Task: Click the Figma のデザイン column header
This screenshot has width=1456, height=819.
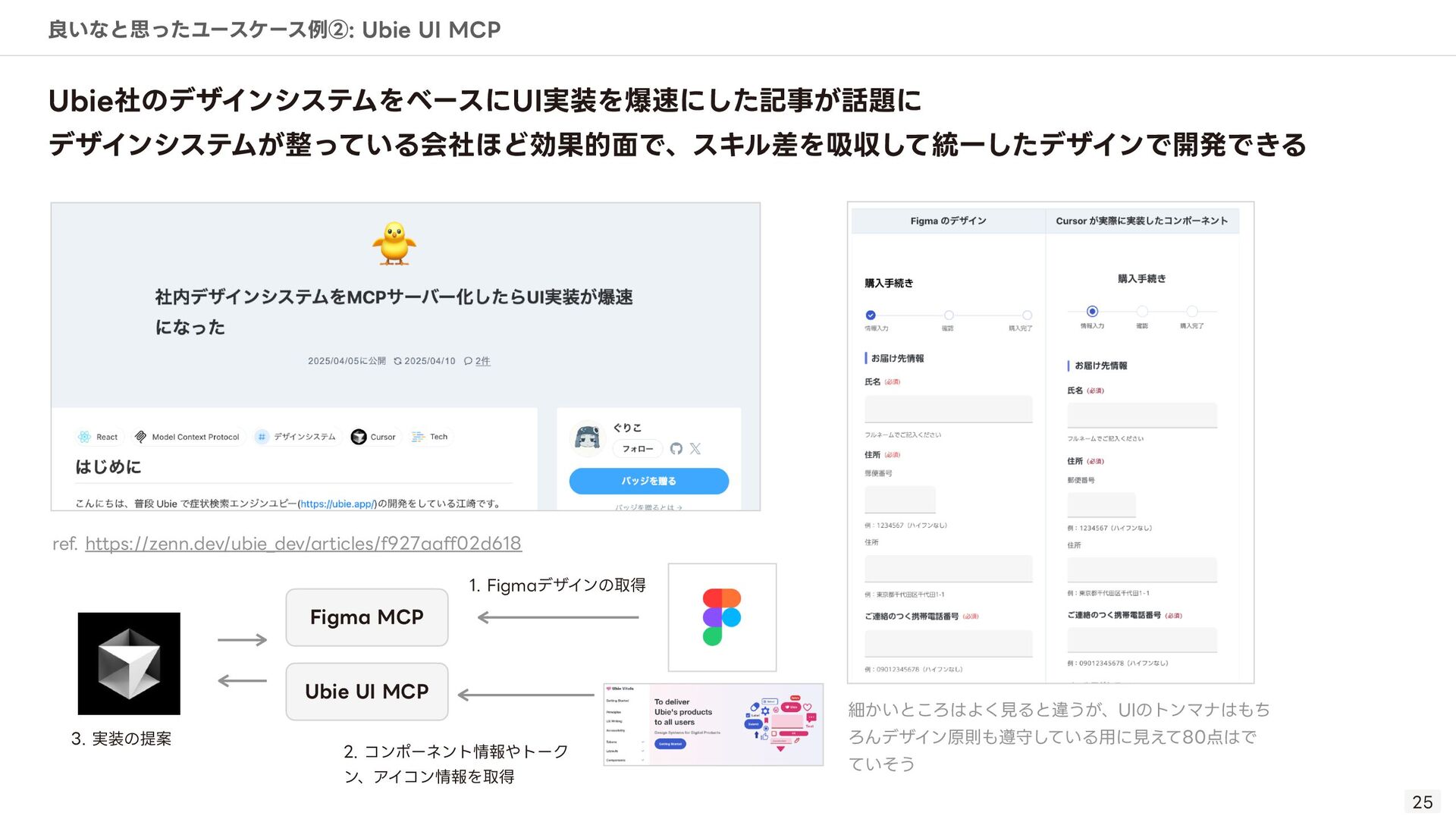Action: [x=948, y=221]
